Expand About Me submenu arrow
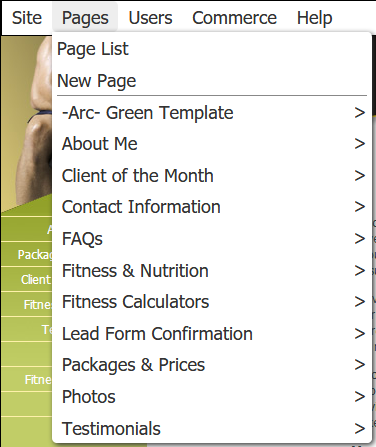 click(360, 144)
